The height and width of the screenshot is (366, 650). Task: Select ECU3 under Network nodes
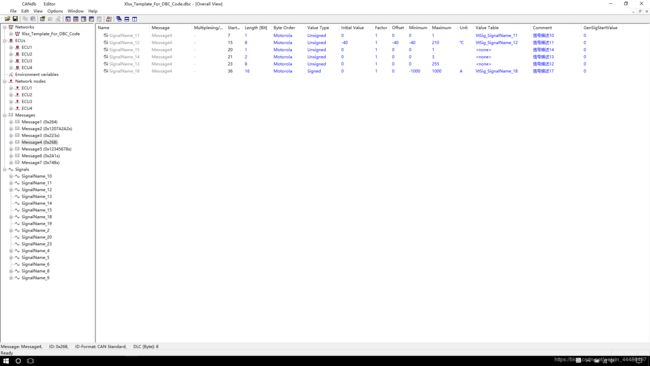27,102
